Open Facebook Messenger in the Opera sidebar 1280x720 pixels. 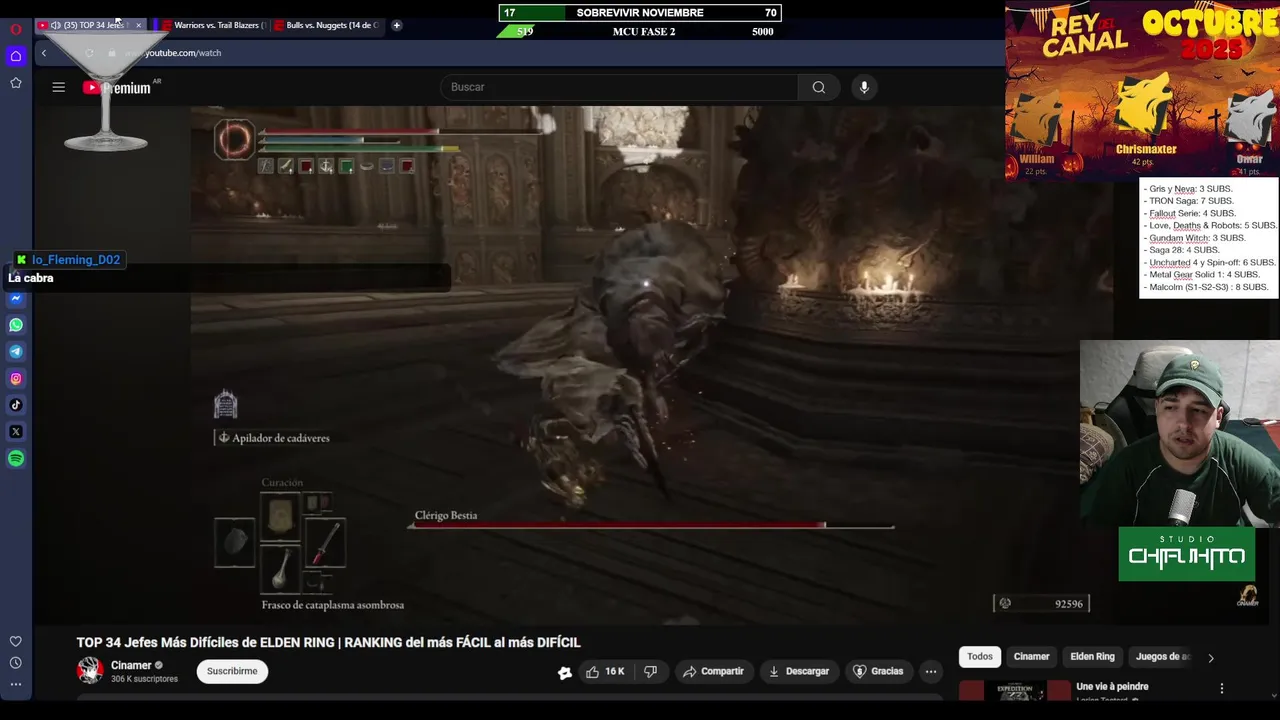[16, 298]
